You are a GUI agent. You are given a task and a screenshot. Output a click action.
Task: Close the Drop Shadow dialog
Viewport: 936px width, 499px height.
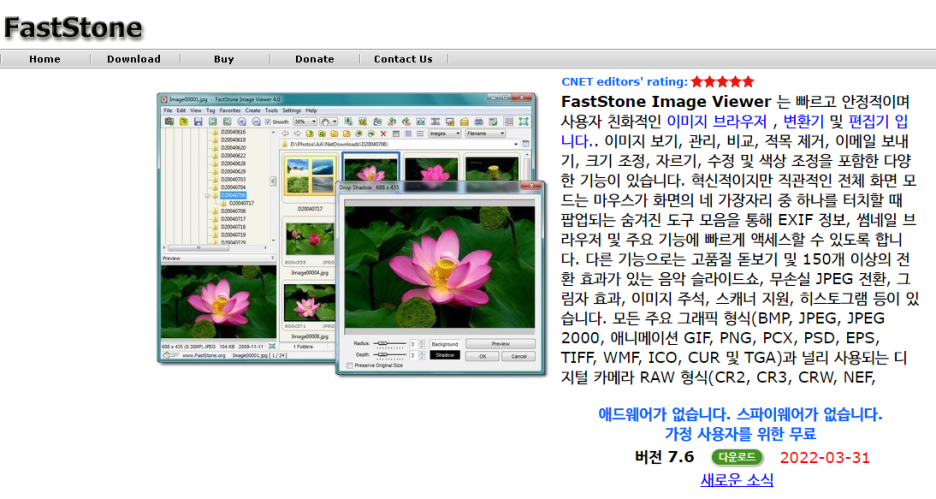(x=531, y=186)
